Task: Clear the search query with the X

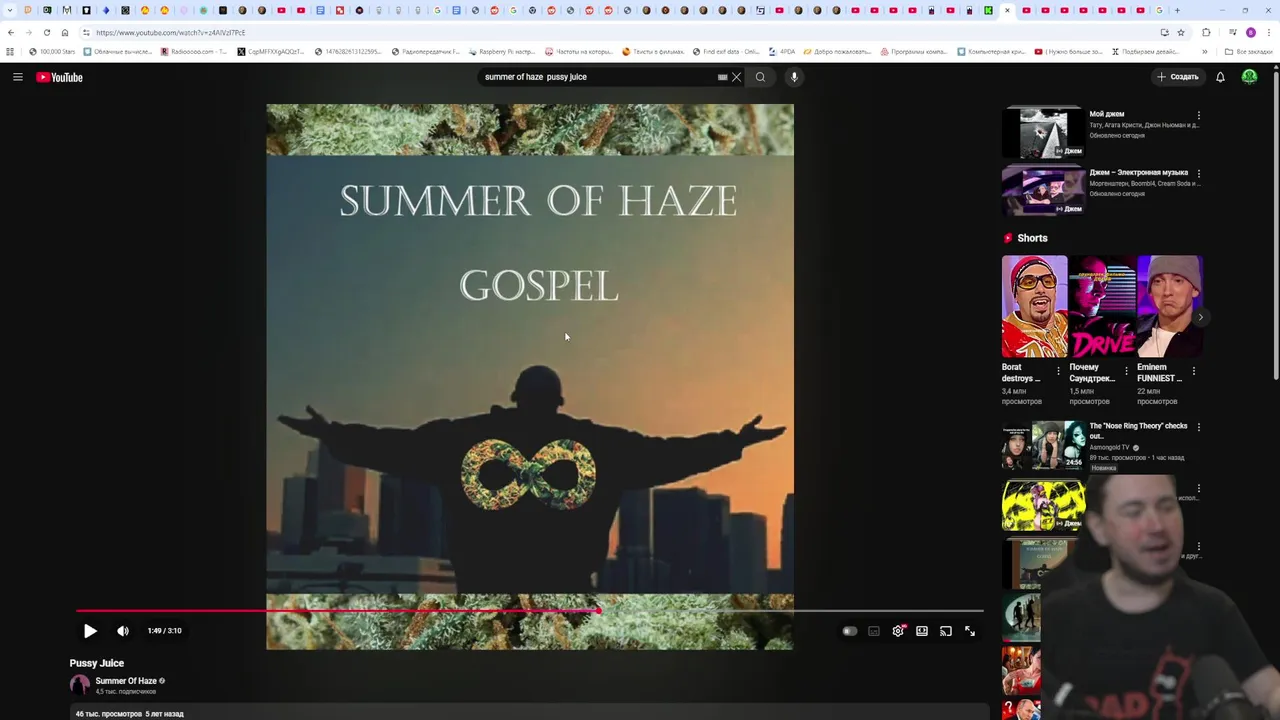Action: pos(737,77)
